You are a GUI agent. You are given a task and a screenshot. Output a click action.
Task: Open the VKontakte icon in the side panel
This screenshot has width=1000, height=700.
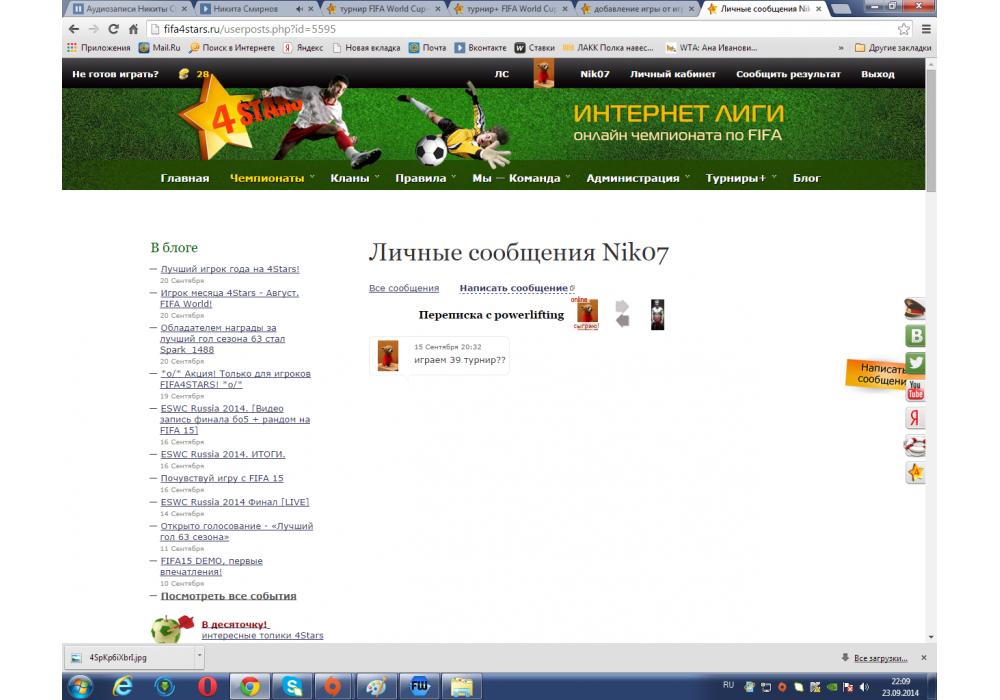915,336
